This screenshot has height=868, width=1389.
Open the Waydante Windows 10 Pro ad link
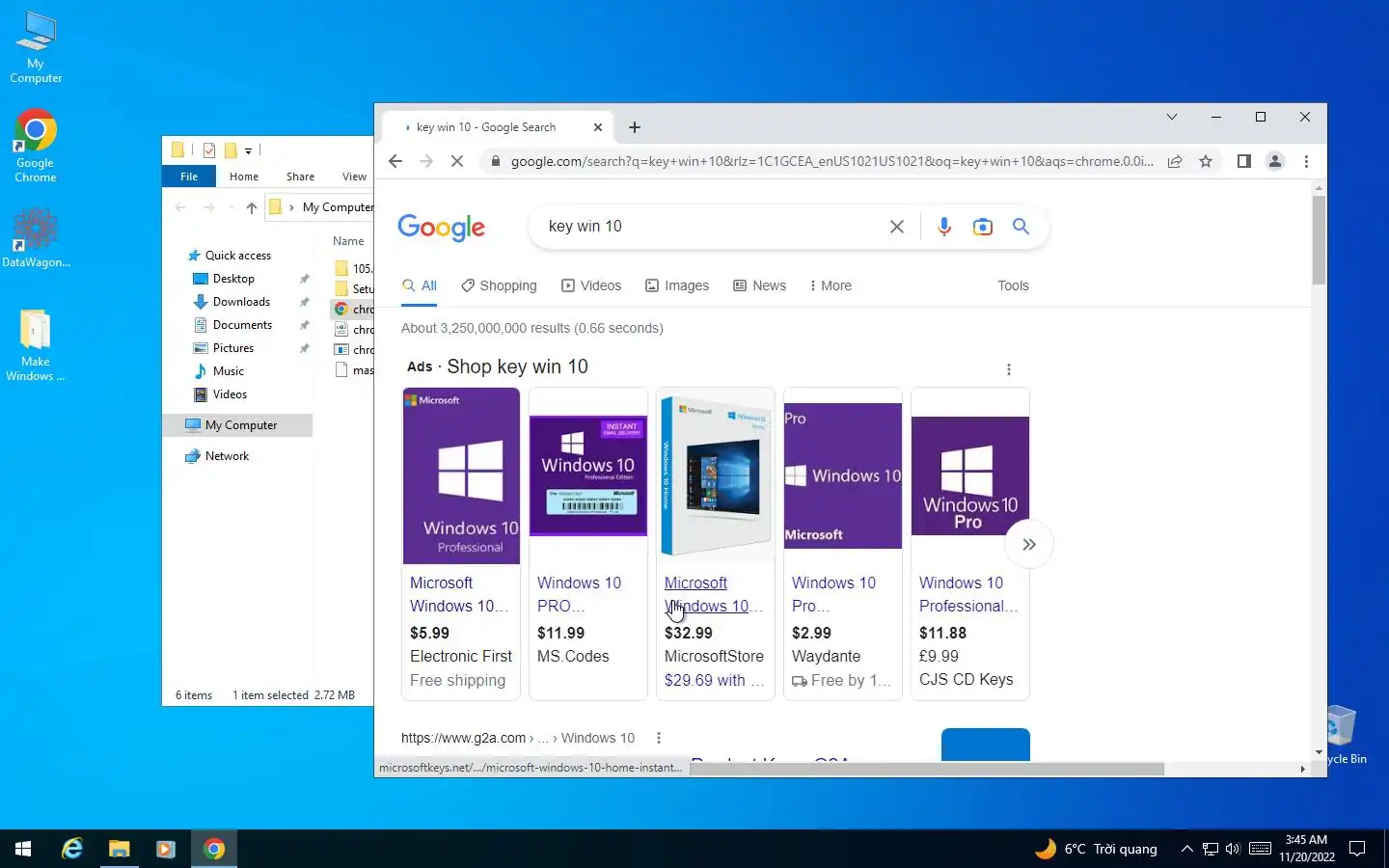tap(833, 594)
